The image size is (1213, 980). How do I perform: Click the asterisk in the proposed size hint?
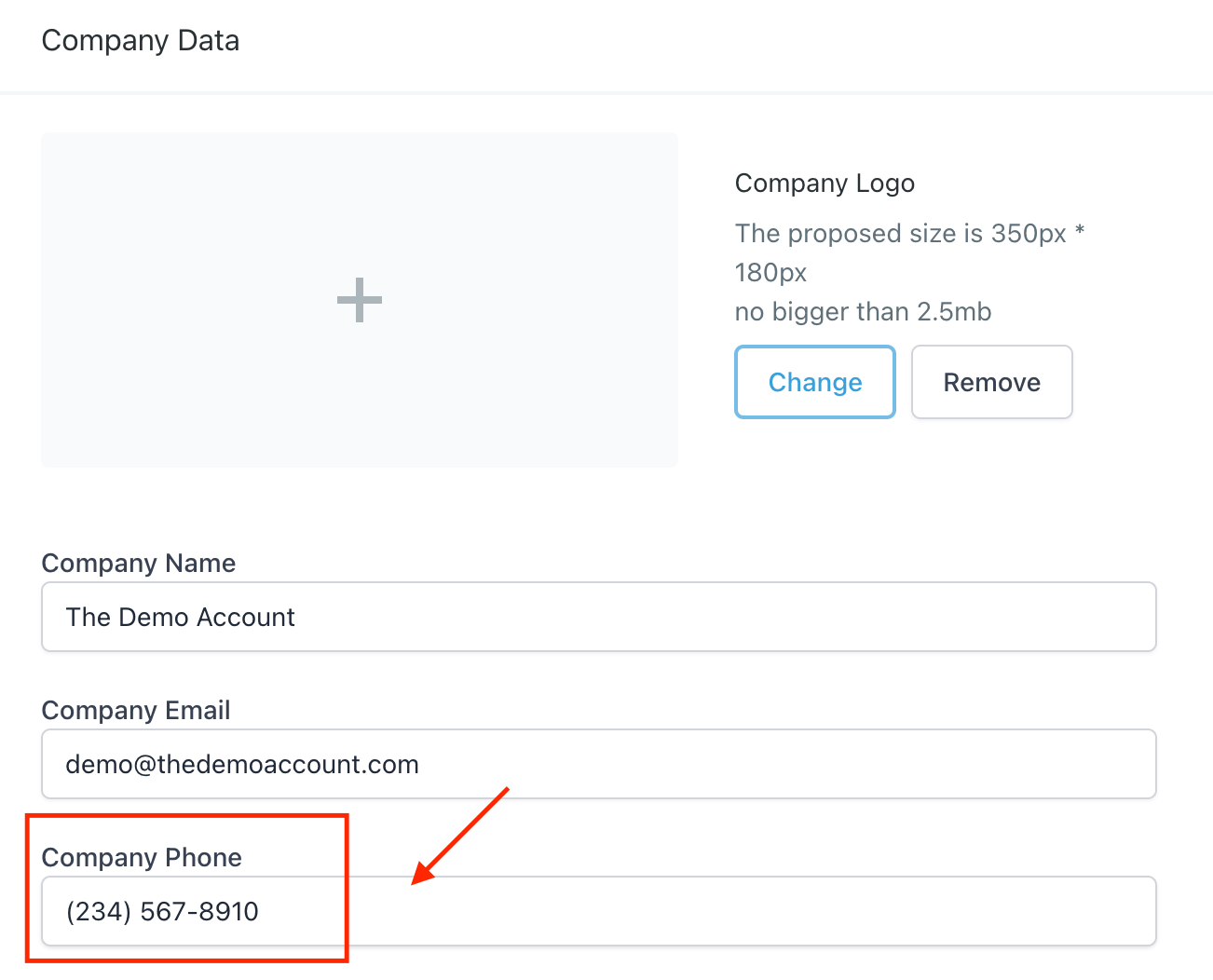1080,231
